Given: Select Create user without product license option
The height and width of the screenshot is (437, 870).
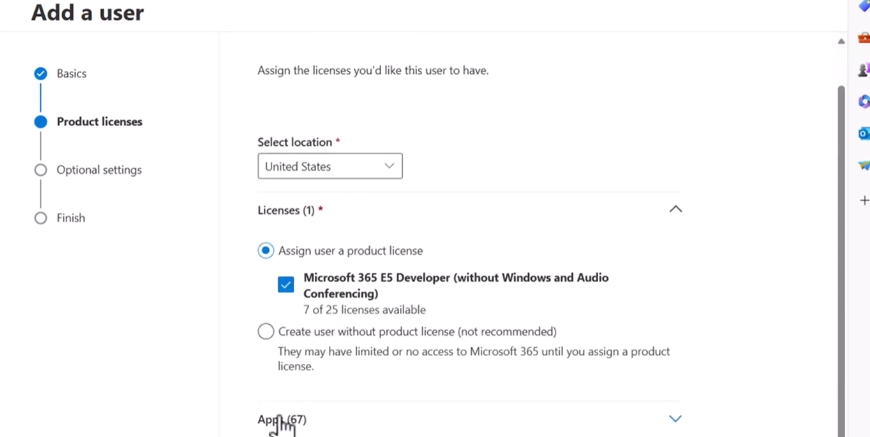Looking at the screenshot, I should pos(266,331).
